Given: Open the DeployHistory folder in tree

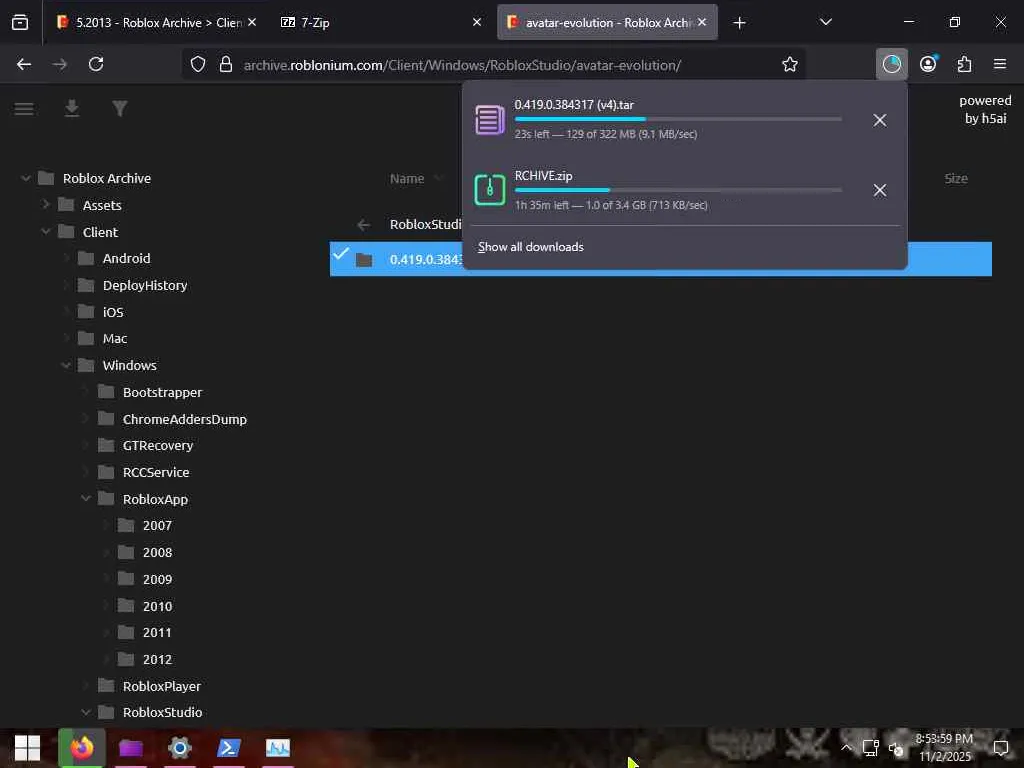Looking at the screenshot, I should (x=145, y=285).
